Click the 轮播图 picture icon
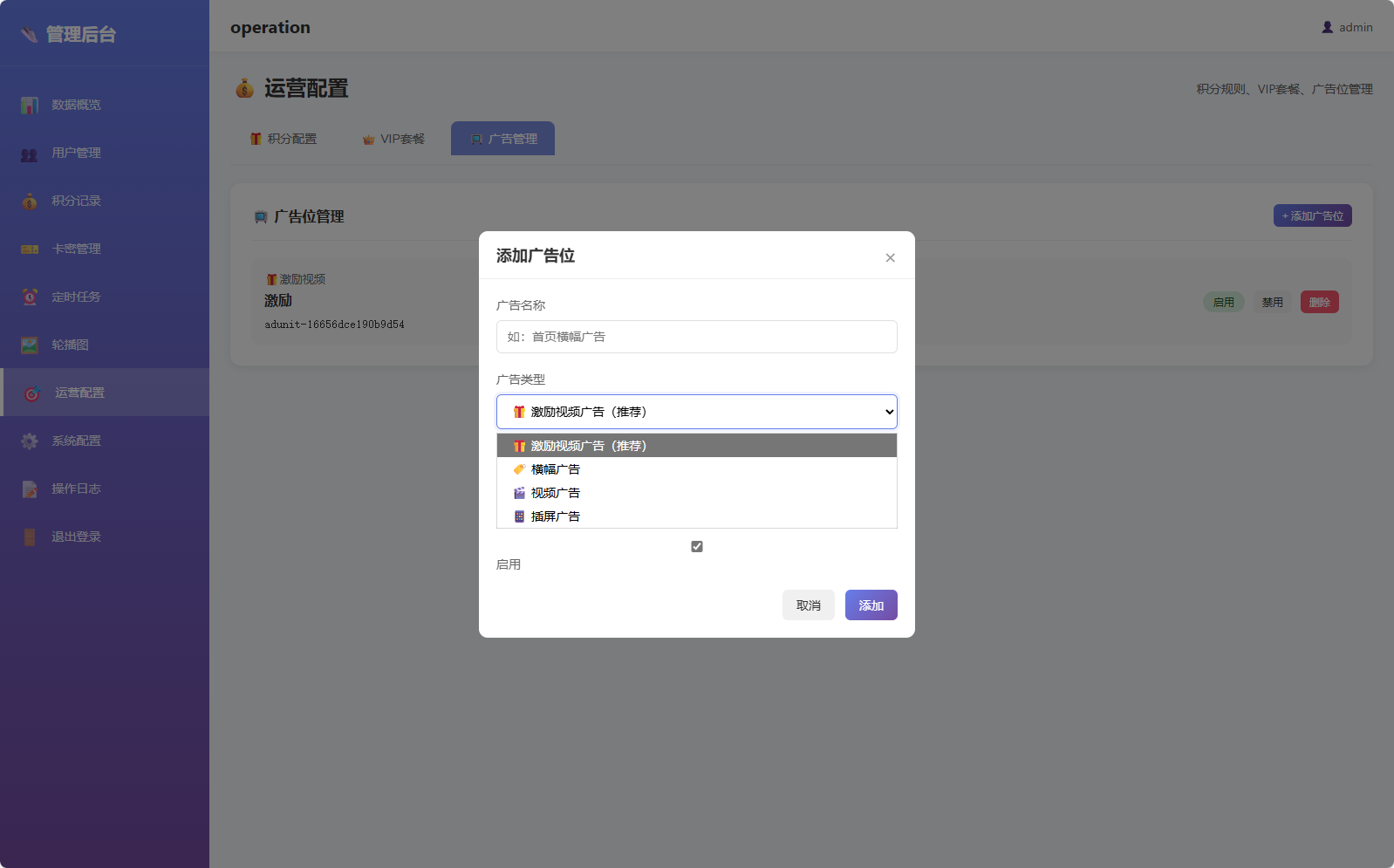The image size is (1394, 868). [x=30, y=345]
